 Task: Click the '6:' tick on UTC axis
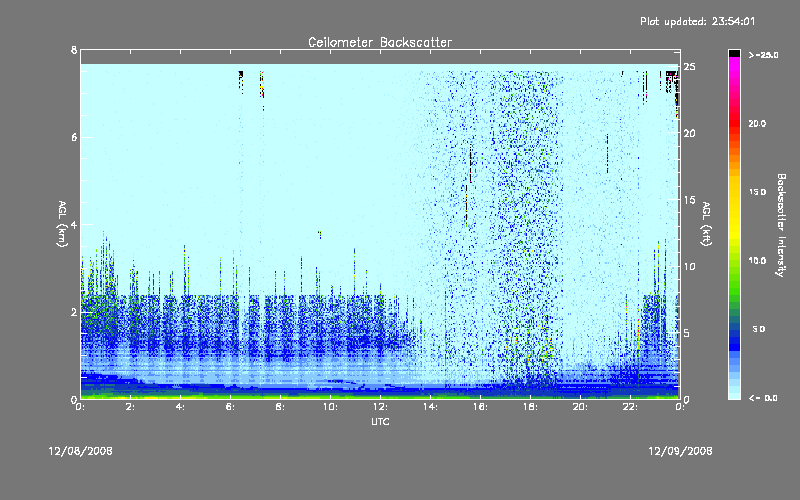click(x=231, y=407)
